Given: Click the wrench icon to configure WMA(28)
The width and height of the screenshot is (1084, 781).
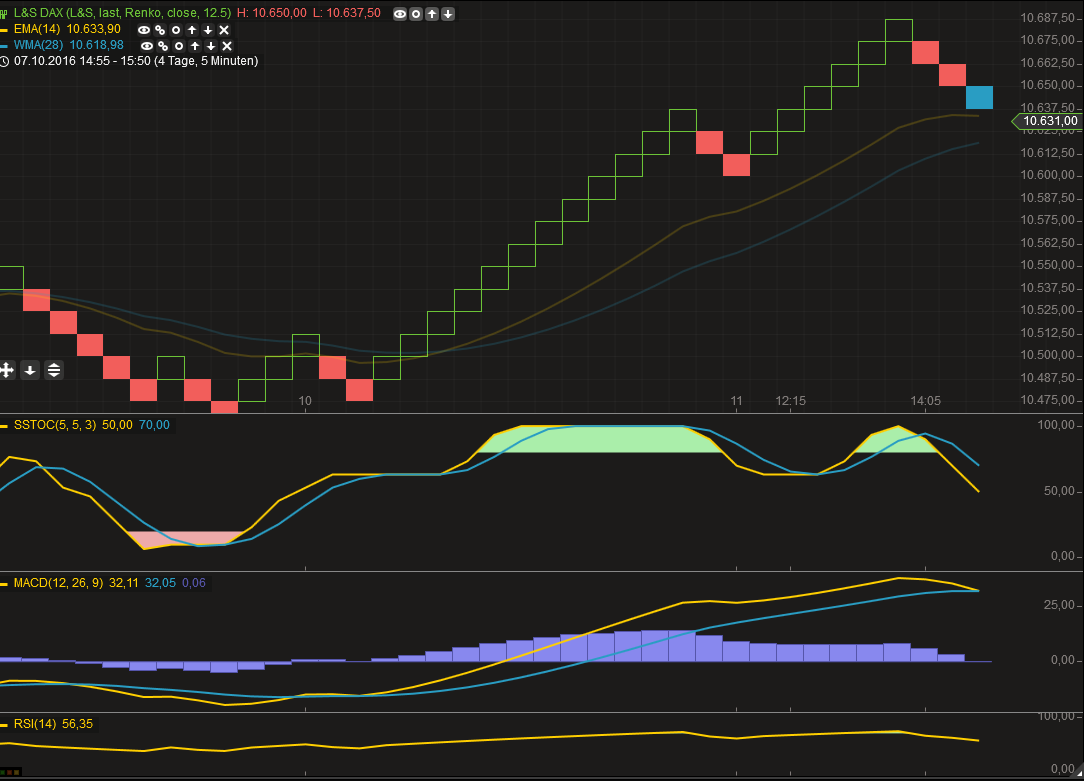Looking at the screenshot, I should tap(160, 45).
